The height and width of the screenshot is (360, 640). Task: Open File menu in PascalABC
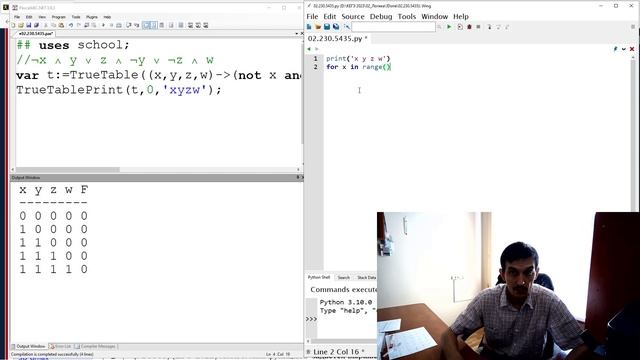[x=17, y=17]
